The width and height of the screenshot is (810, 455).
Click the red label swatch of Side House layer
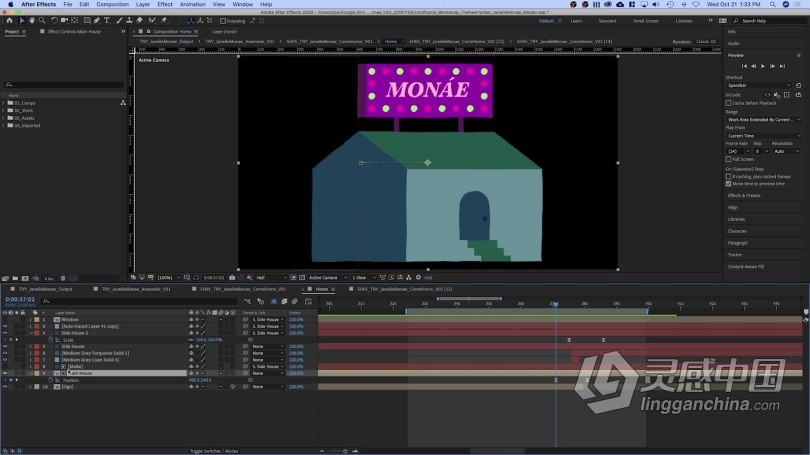tap(37, 347)
